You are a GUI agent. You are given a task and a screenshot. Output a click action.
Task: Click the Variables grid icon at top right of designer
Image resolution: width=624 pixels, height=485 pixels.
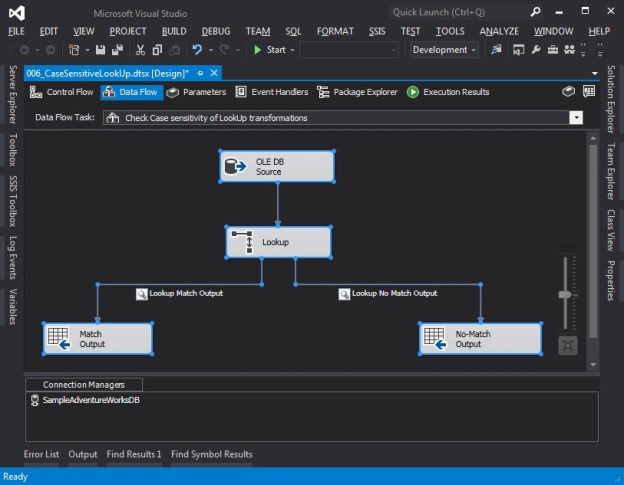[x=589, y=92]
